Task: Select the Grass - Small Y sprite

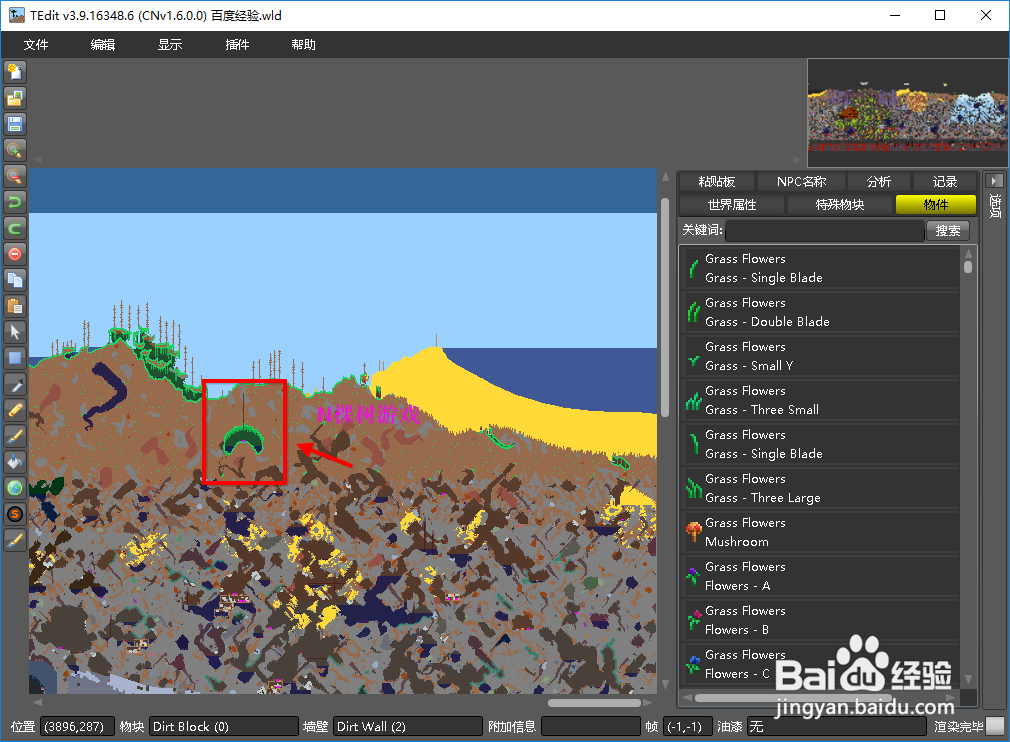Action: tap(820, 356)
